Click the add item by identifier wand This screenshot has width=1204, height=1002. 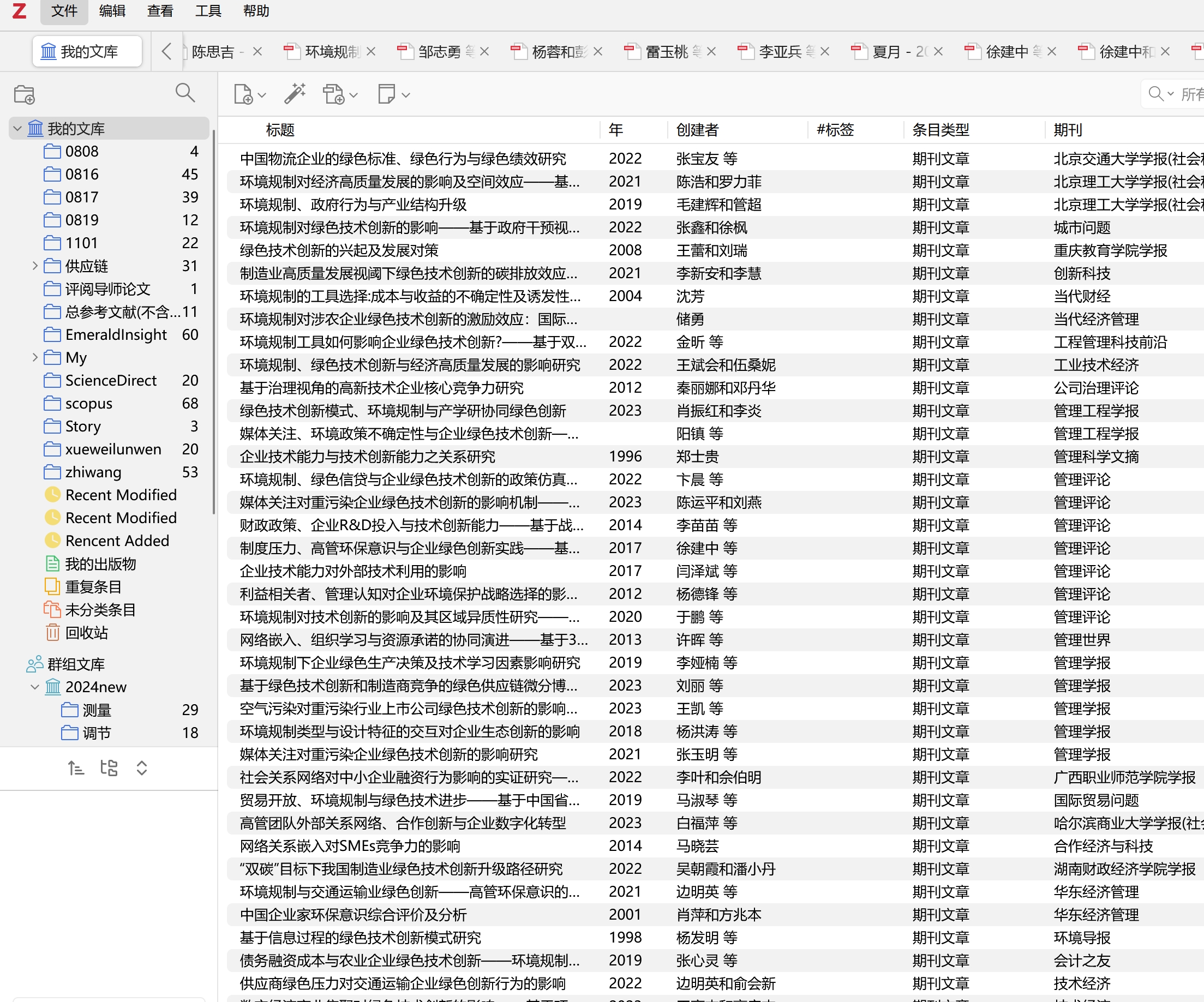tap(295, 94)
